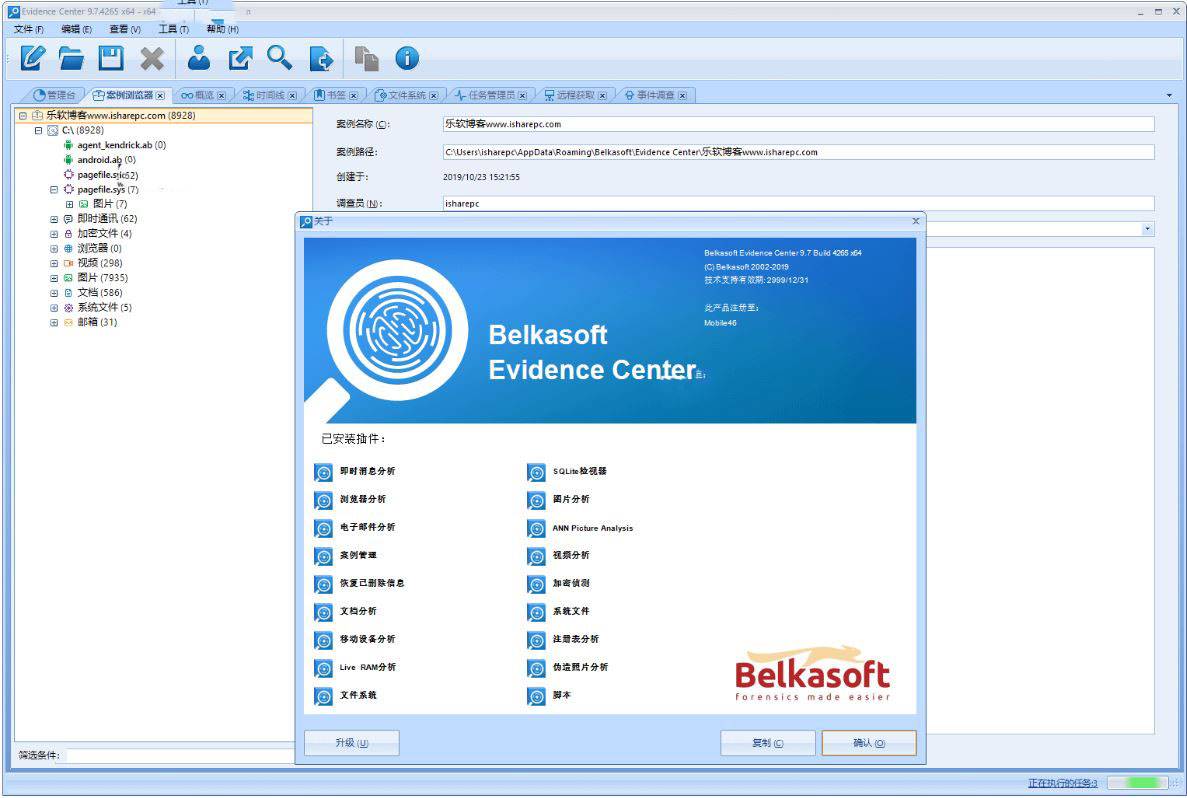Expand the 加密文件 (4) node
This screenshot has height=798, width=1187.
coord(54,234)
